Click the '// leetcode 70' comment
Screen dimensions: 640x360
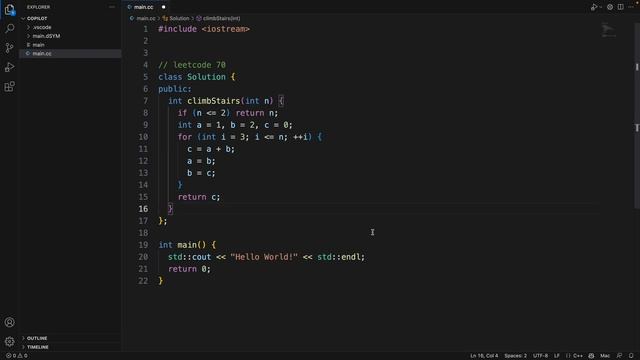[x=192, y=65]
